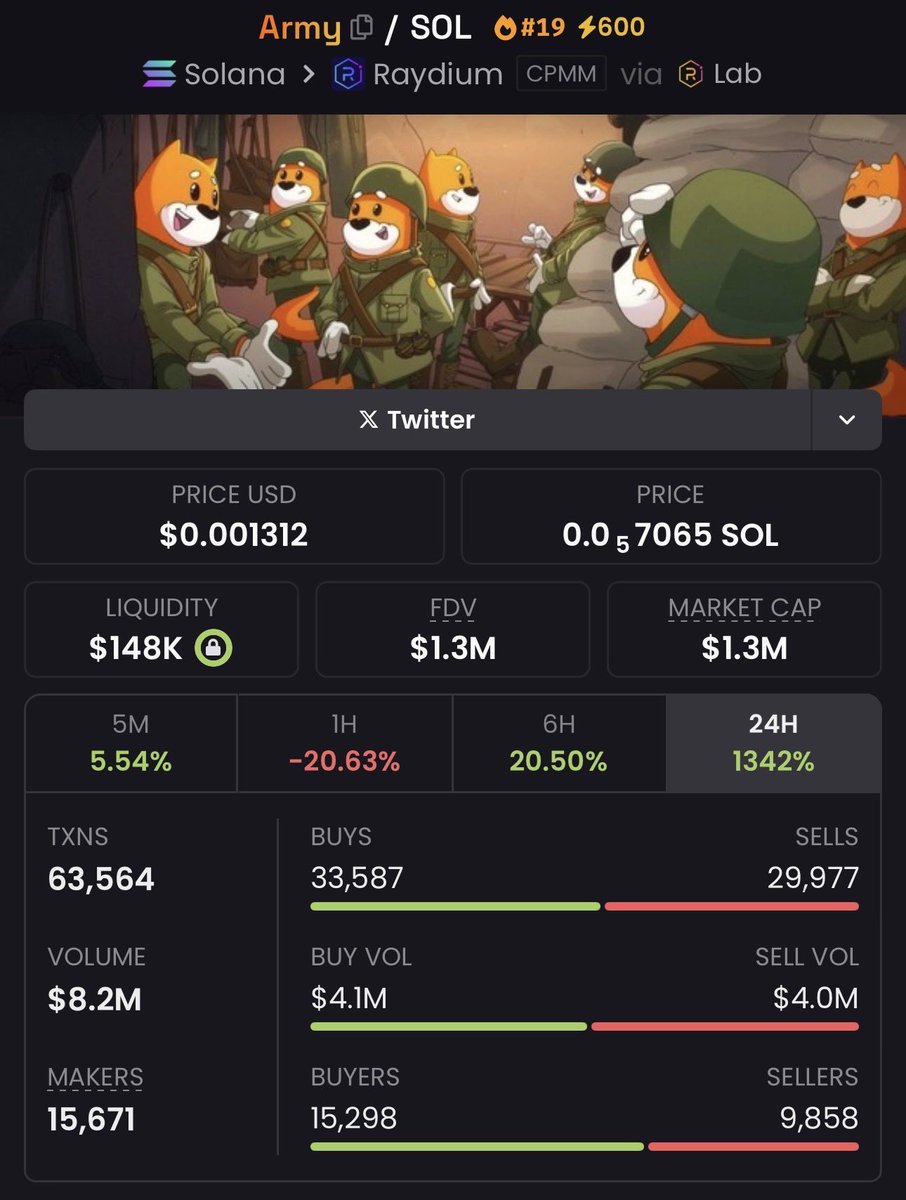Click the Solana chain logo
The image size is (906, 1200).
[158, 74]
